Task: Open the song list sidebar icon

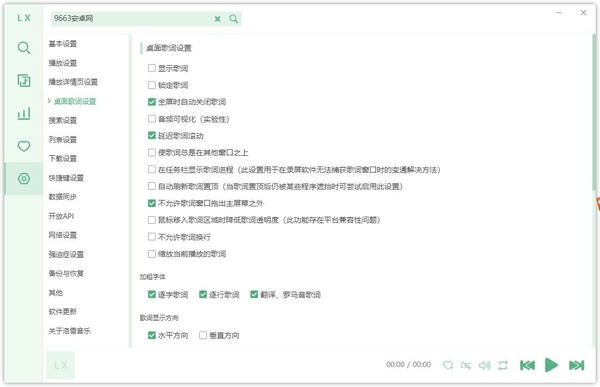Action: pyautogui.click(x=24, y=81)
